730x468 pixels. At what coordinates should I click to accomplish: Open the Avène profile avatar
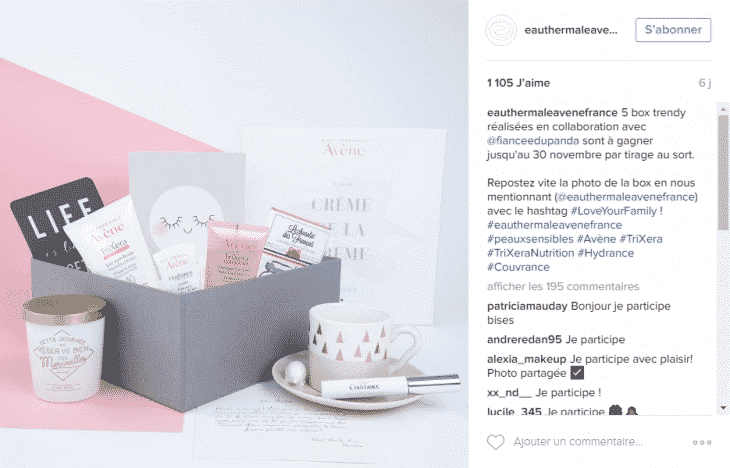[x=501, y=30]
